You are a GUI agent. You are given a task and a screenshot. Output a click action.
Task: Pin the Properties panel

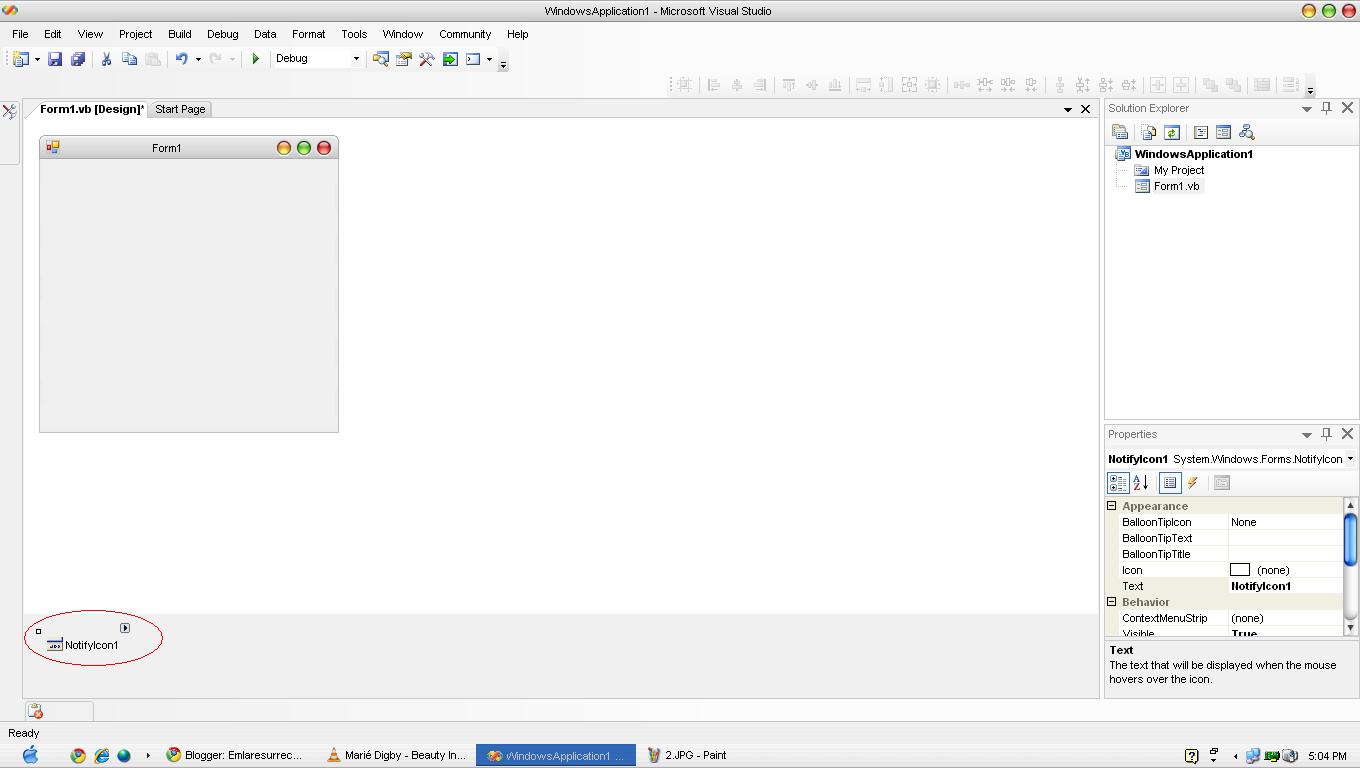(x=1327, y=434)
